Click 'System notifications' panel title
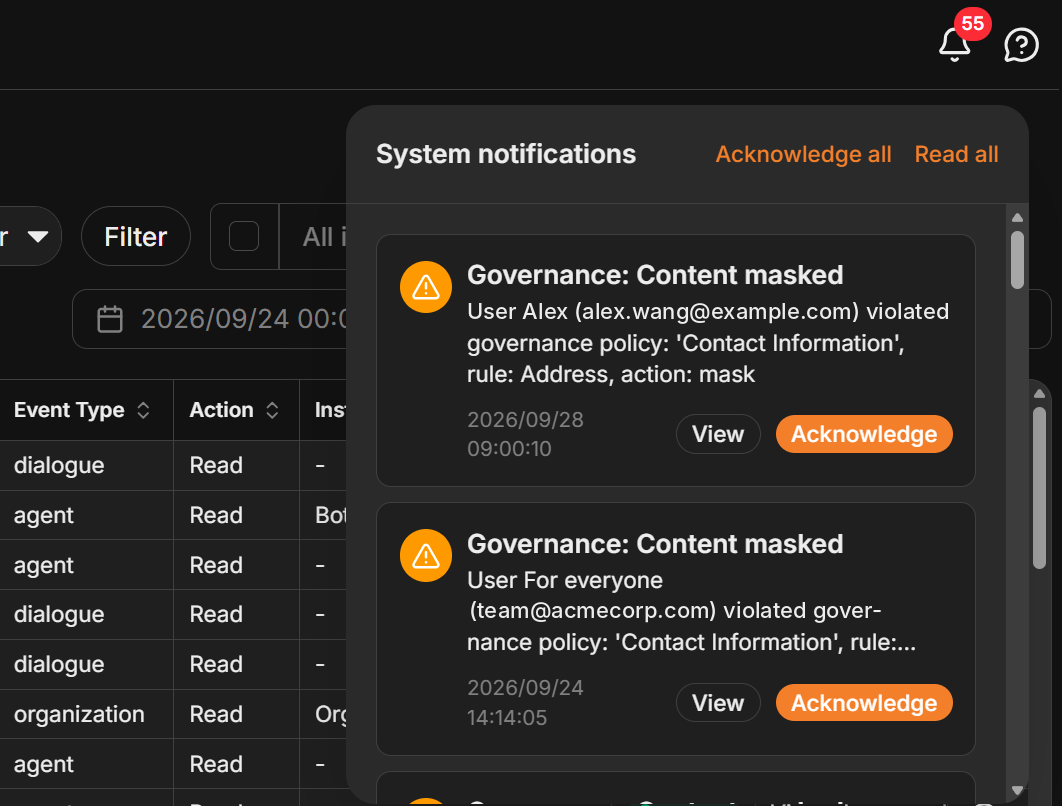Image resolution: width=1062 pixels, height=806 pixels. [x=506, y=154]
